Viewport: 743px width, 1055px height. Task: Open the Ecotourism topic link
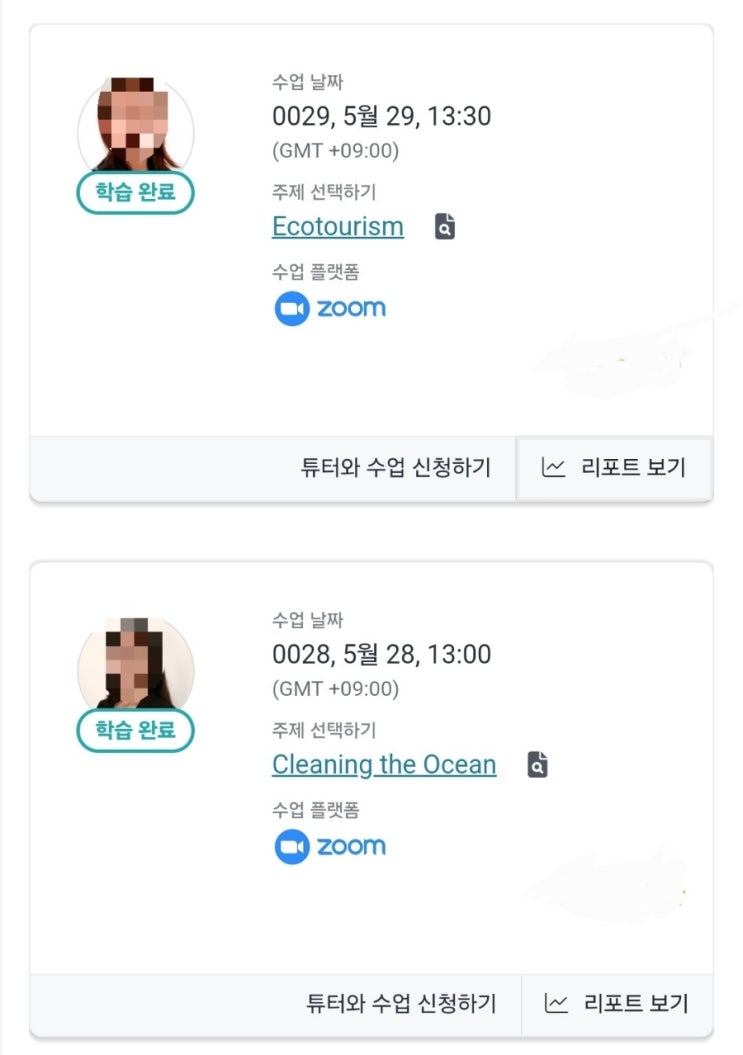337,227
